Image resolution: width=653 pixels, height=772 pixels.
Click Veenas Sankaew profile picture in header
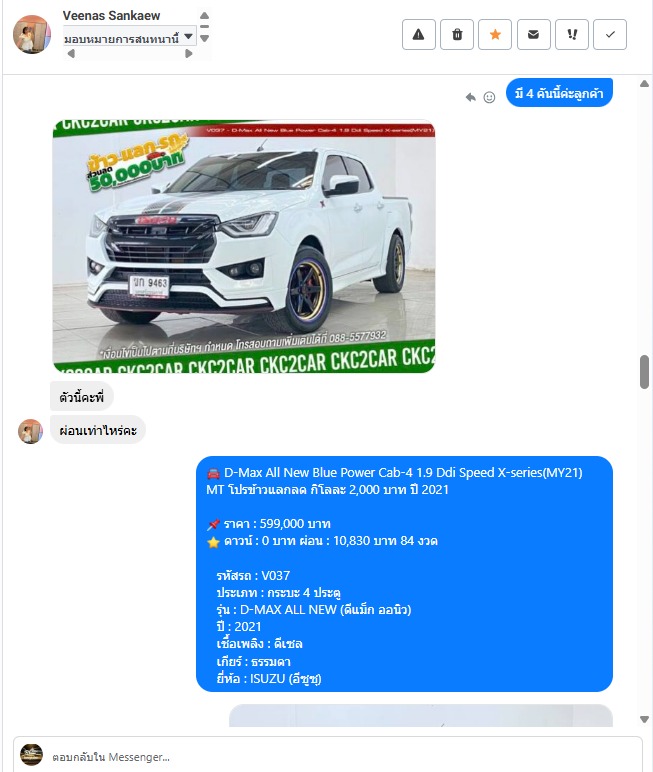(32, 34)
